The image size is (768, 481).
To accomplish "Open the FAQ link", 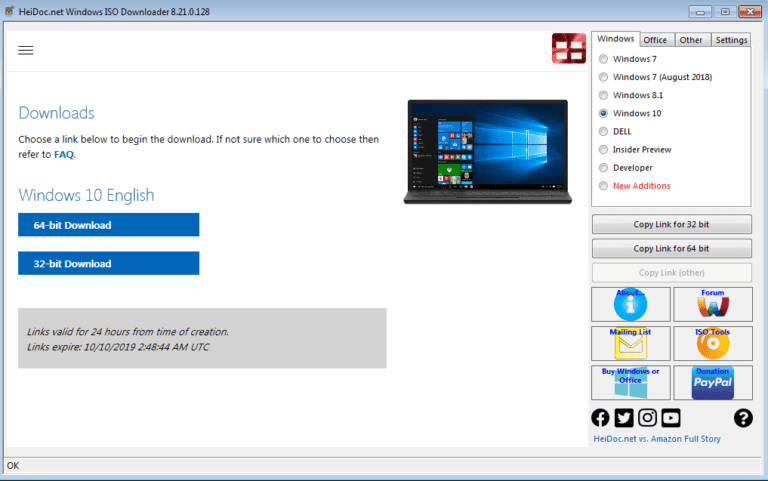I will click(64, 154).
